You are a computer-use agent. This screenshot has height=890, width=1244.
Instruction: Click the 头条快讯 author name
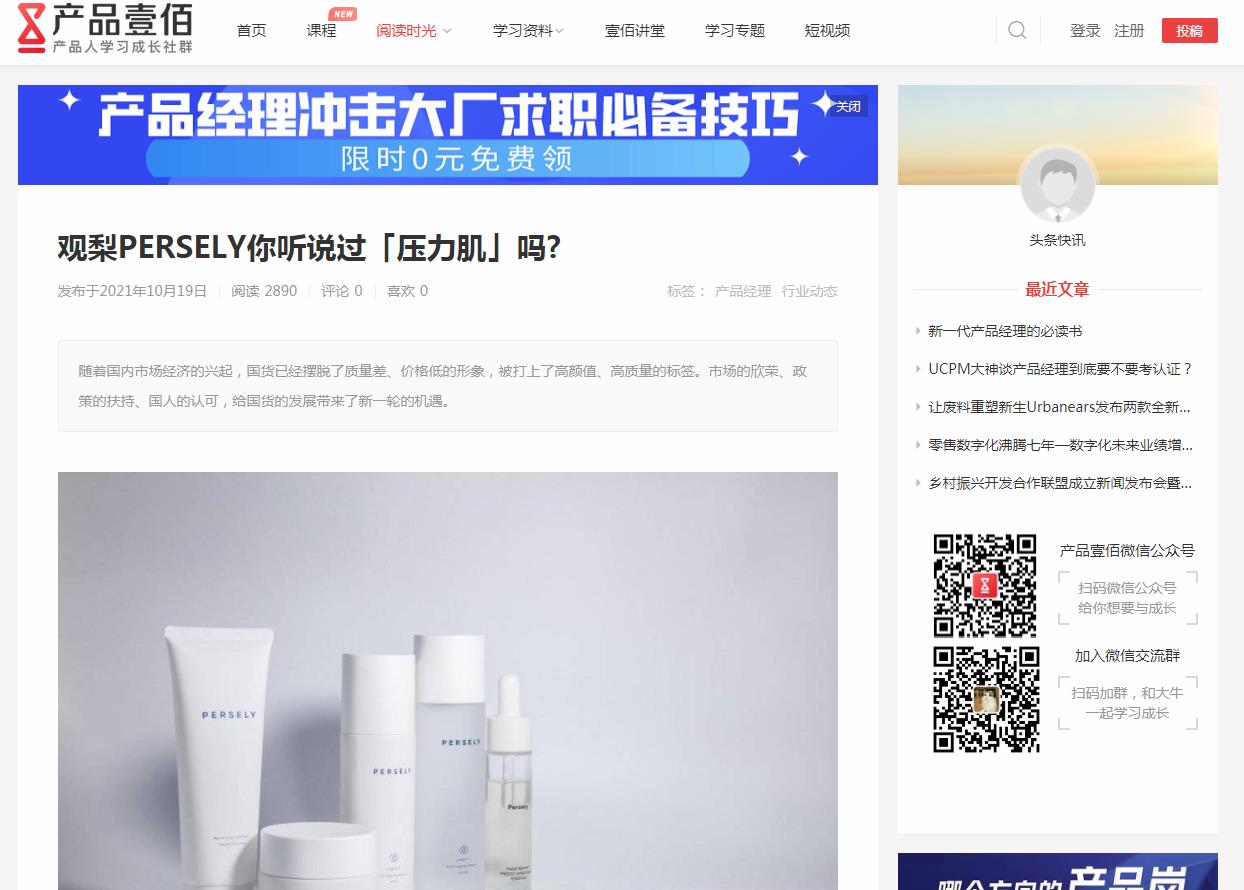click(x=1057, y=240)
